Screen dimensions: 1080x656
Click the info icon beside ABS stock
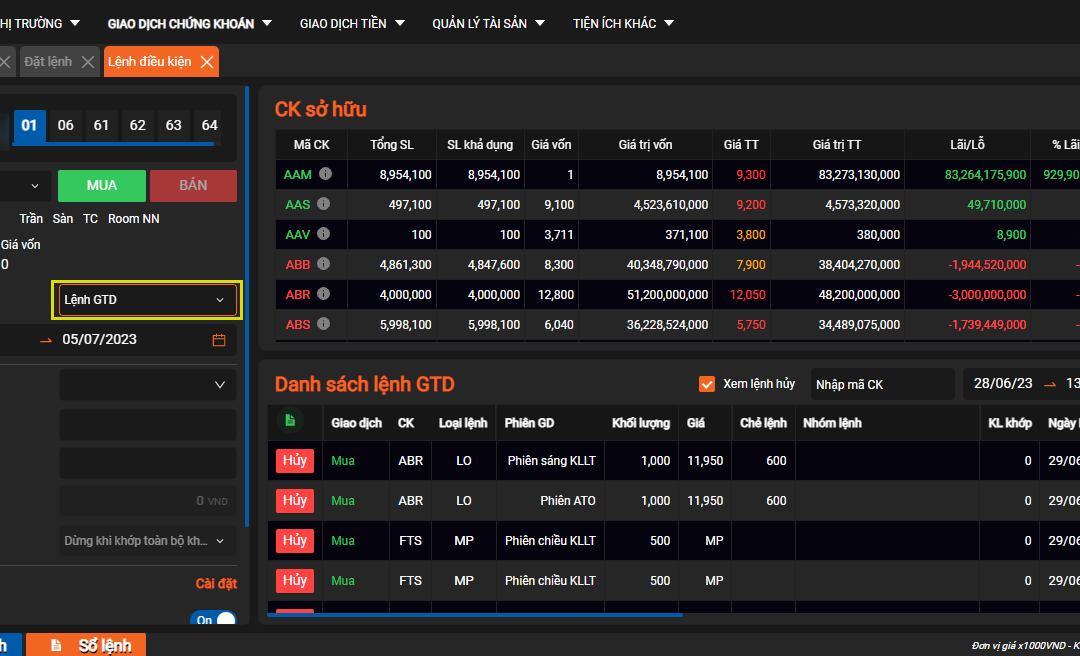(x=324, y=324)
